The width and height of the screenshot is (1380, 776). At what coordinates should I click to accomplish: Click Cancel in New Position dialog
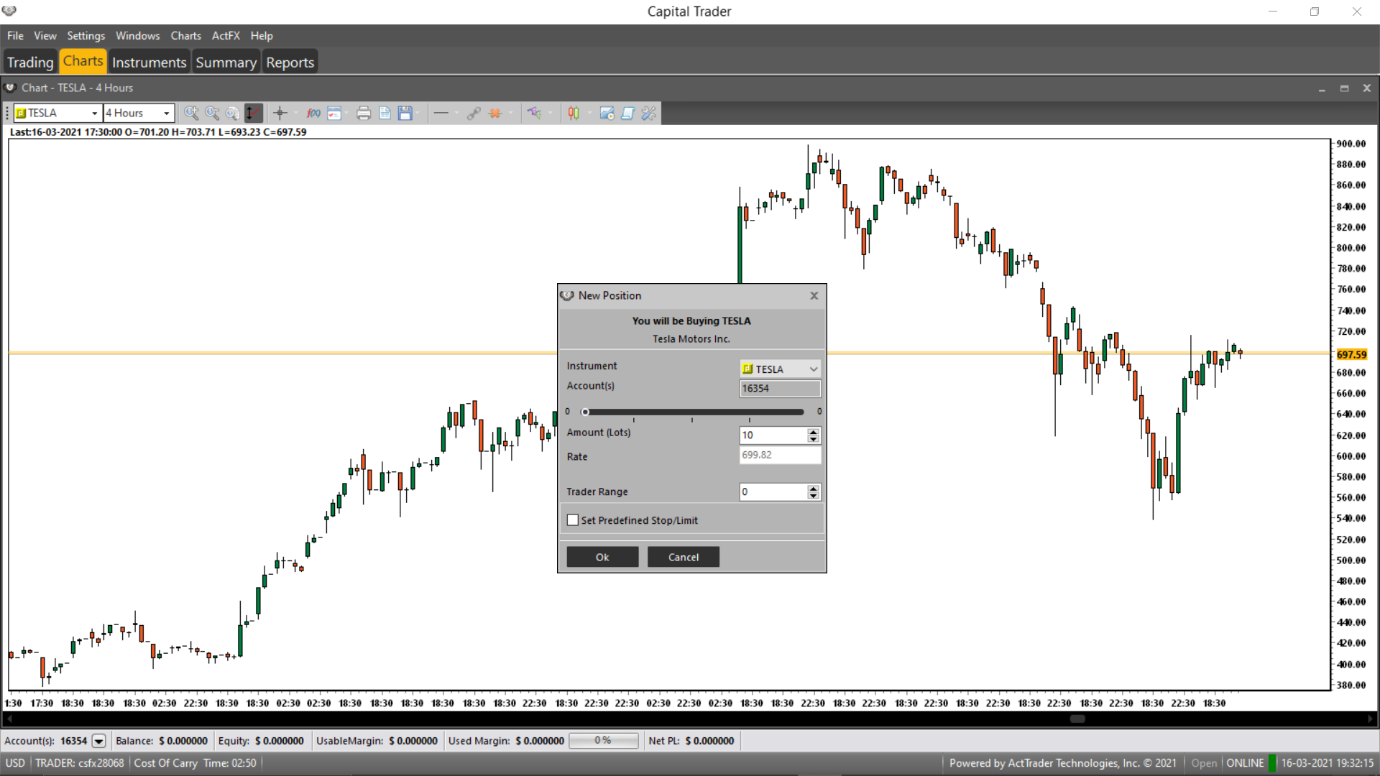tap(684, 557)
